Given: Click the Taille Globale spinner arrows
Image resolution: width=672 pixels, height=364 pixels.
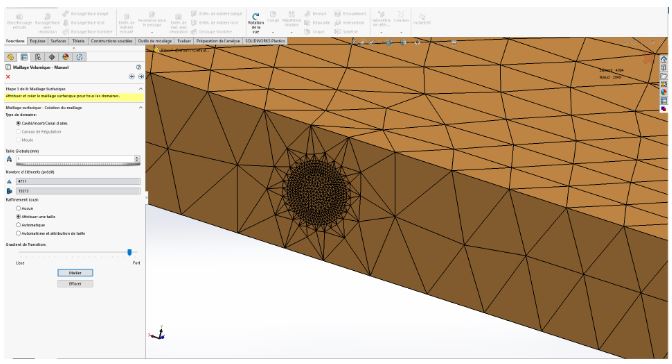Looking at the screenshot, I should coord(137,159).
